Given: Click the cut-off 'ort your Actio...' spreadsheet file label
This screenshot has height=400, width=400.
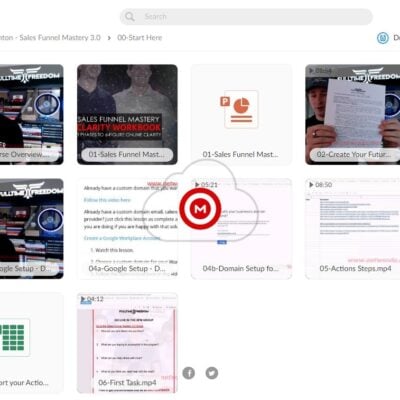Looking at the screenshot, I should (24, 383).
